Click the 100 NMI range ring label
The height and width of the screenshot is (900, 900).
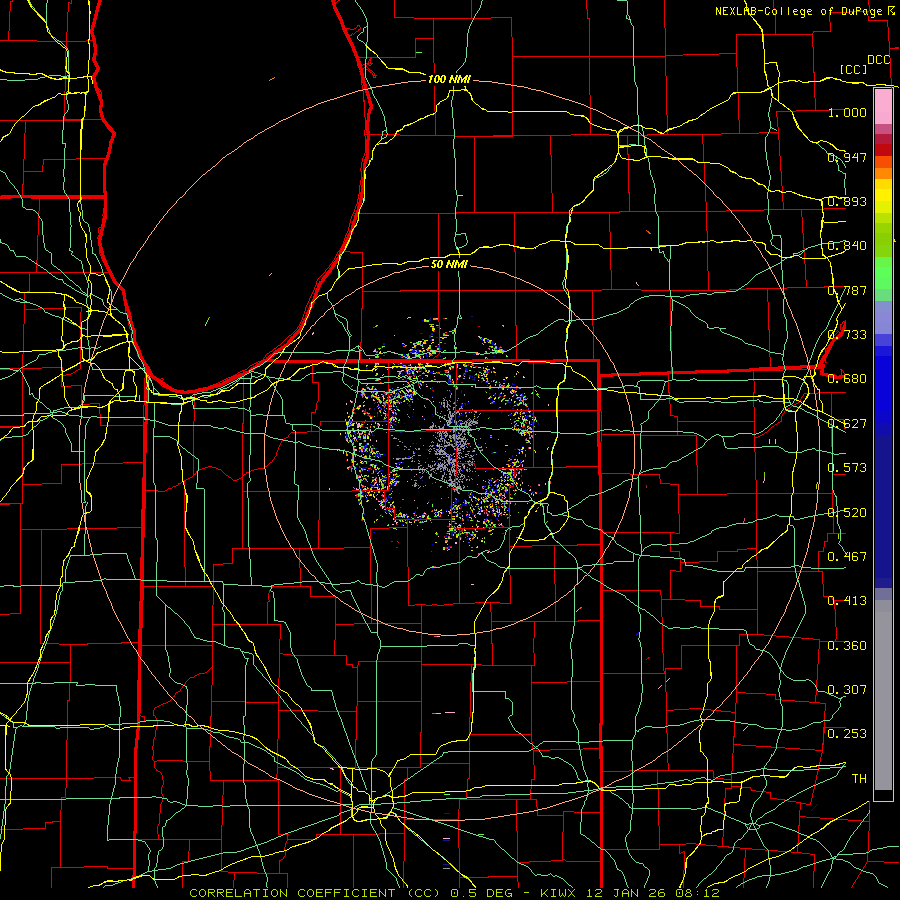(449, 79)
